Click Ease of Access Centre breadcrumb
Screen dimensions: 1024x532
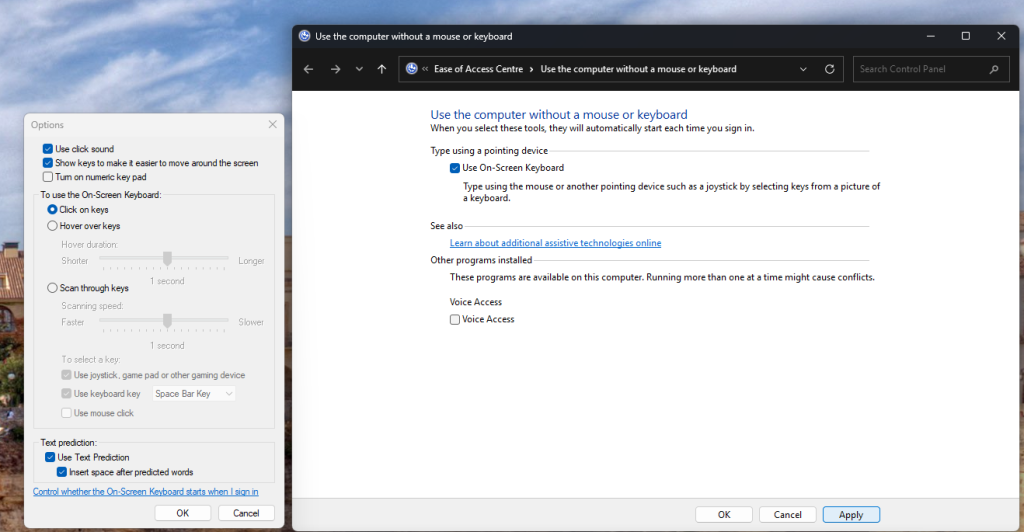point(476,69)
